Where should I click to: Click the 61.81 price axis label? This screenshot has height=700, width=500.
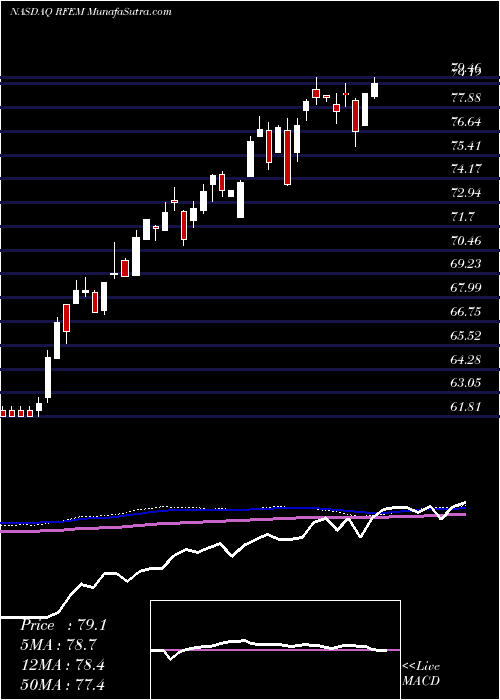tap(467, 407)
